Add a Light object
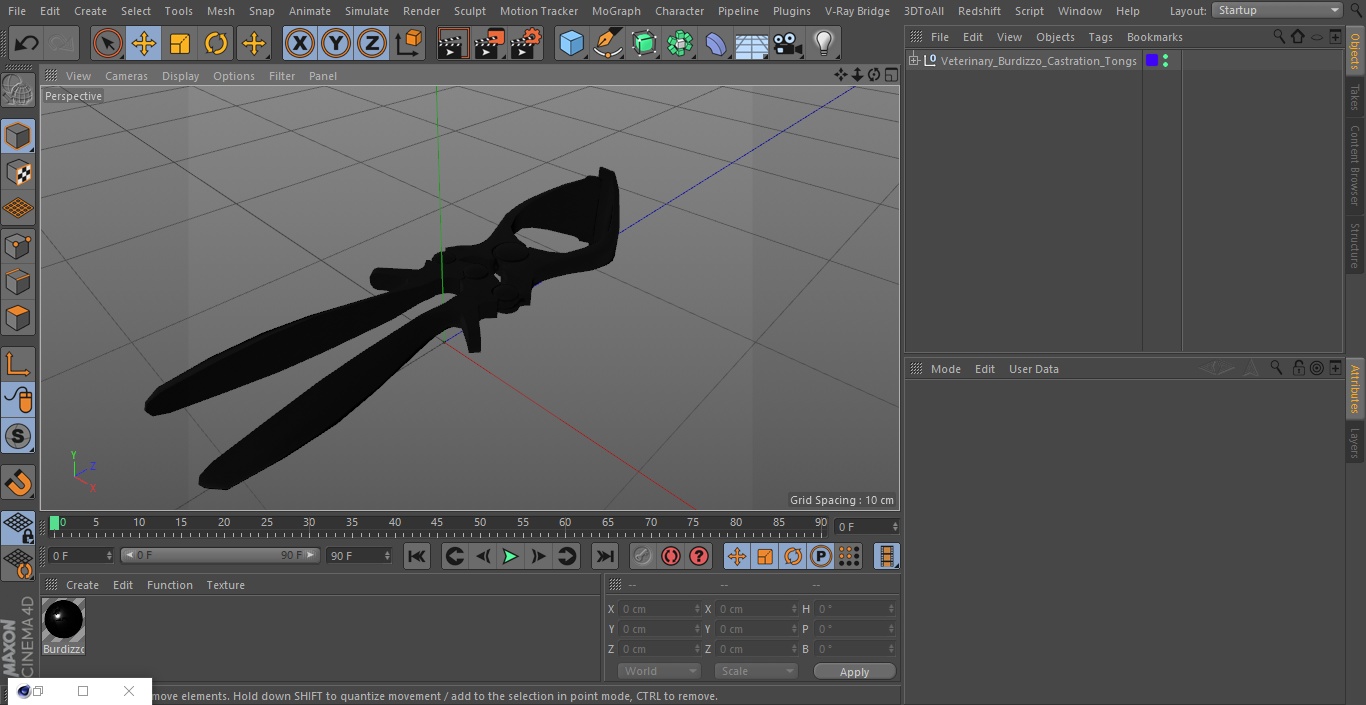 pyautogui.click(x=823, y=43)
